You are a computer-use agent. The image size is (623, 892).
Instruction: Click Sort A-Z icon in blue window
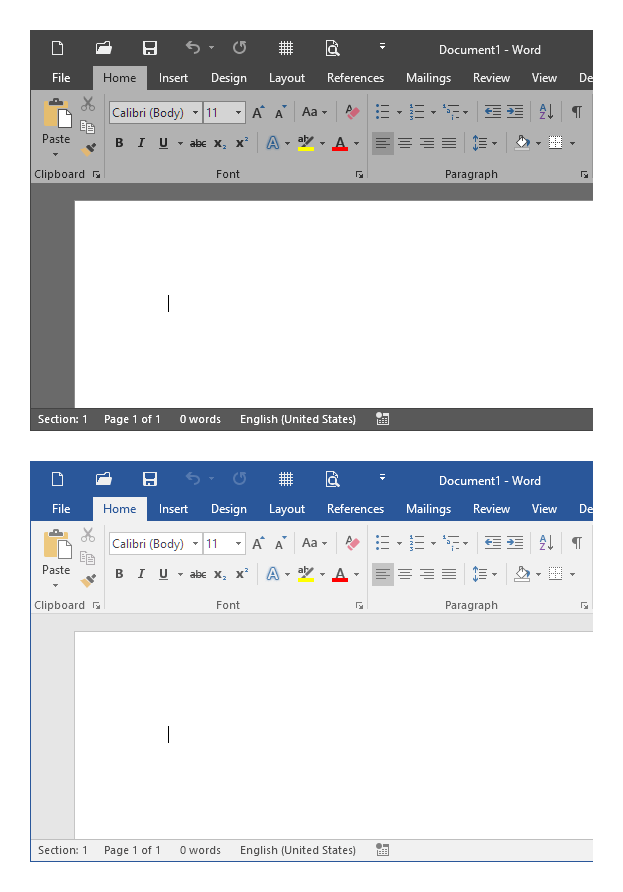tap(546, 543)
